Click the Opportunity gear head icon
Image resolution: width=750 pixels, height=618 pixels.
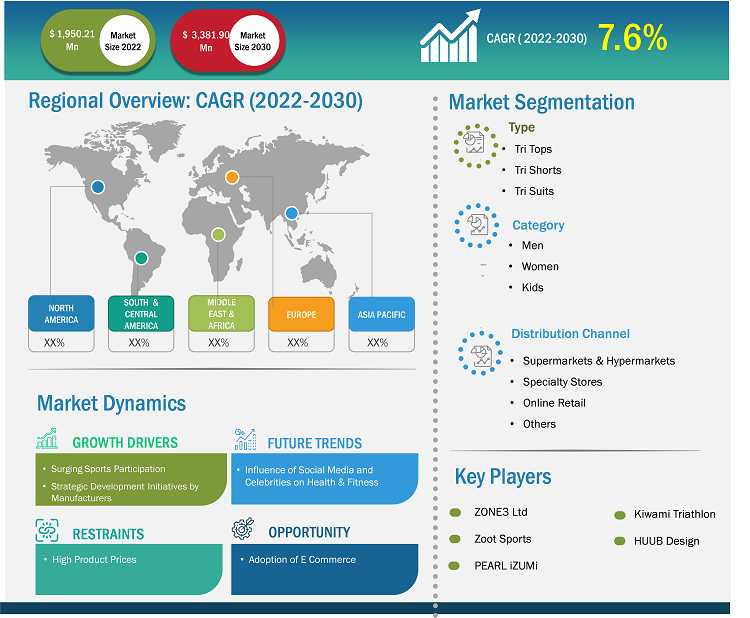(x=243, y=530)
